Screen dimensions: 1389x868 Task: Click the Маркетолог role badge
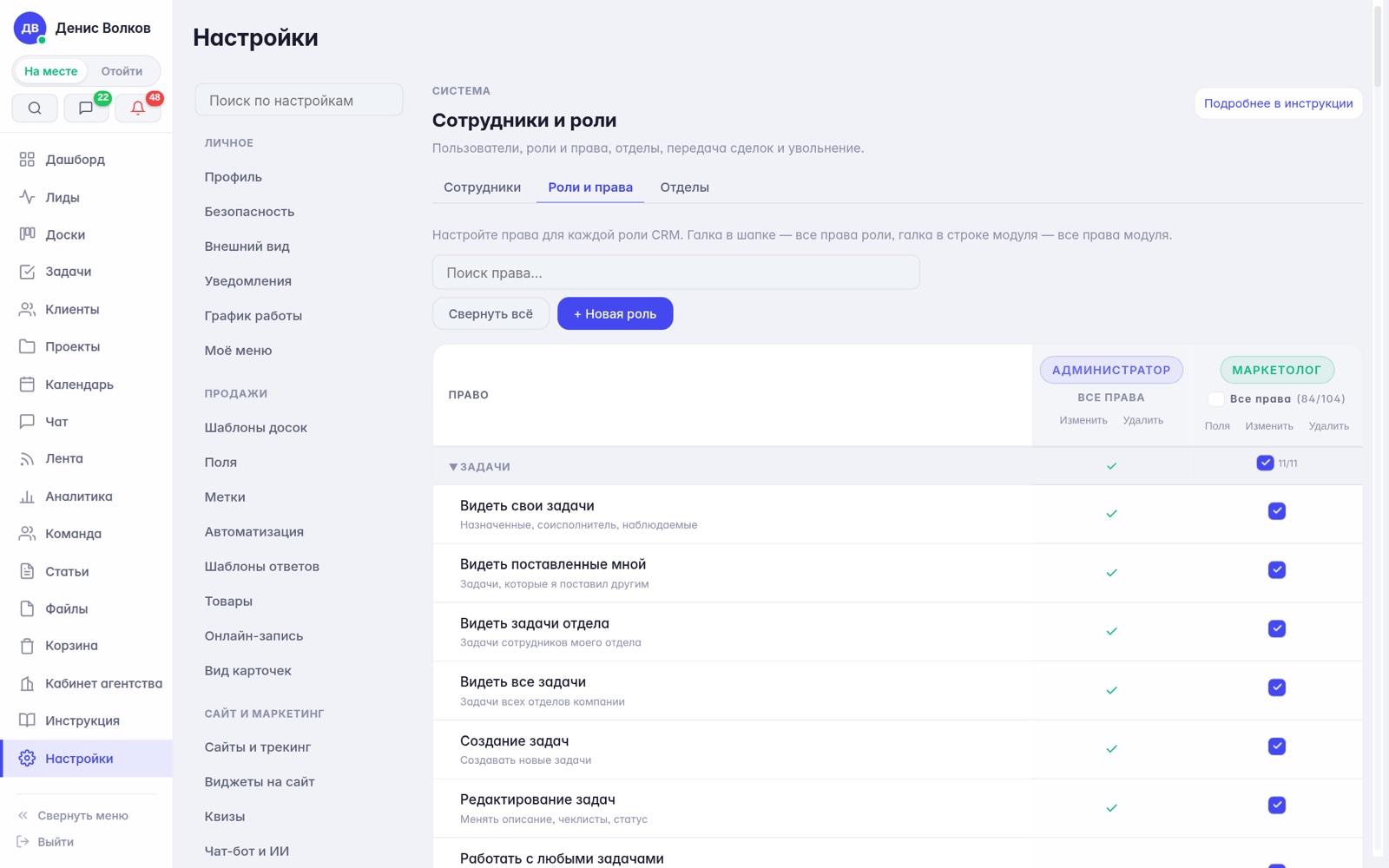point(1276,370)
